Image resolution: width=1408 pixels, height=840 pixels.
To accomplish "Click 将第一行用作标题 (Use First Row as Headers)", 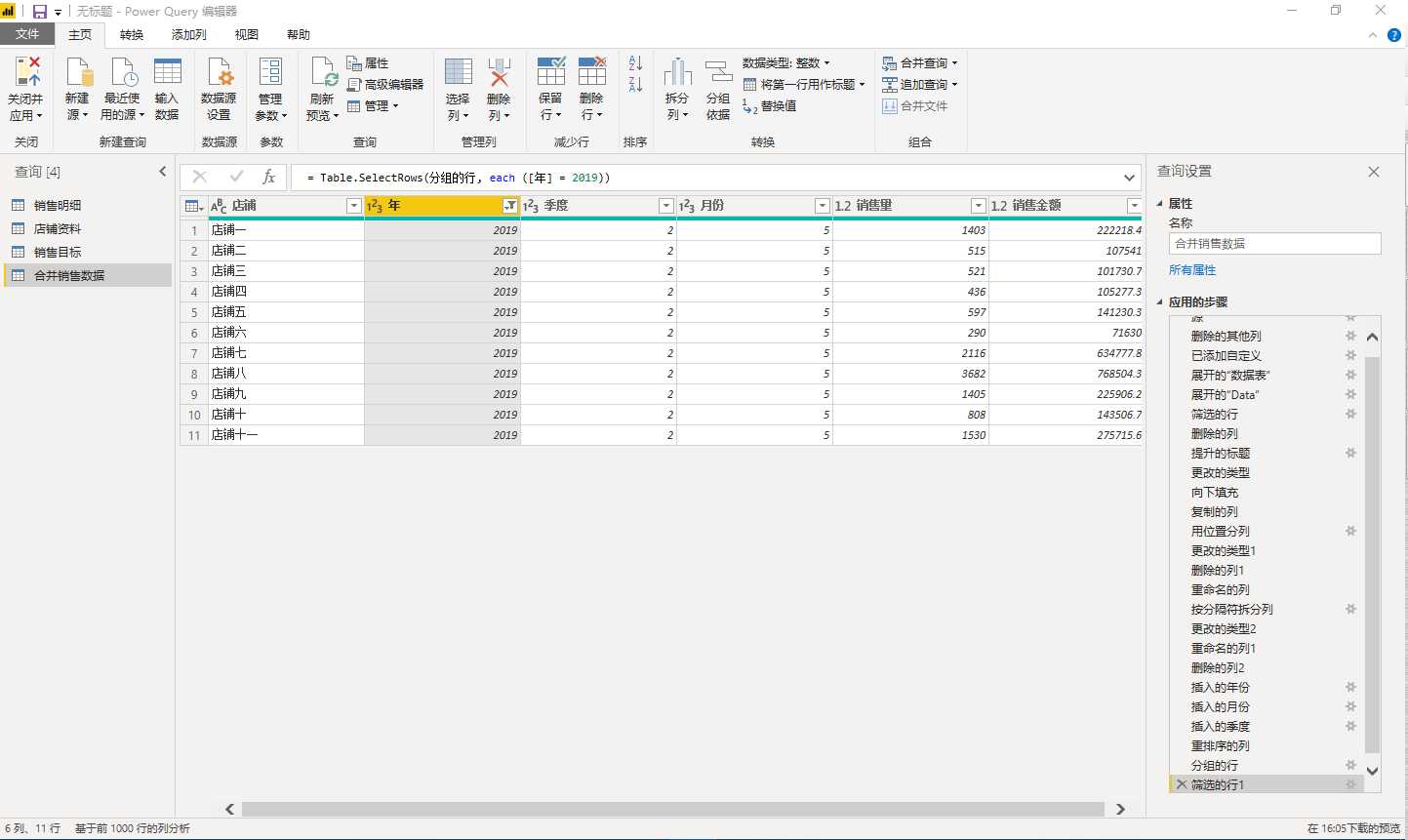I will [x=804, y=84].
